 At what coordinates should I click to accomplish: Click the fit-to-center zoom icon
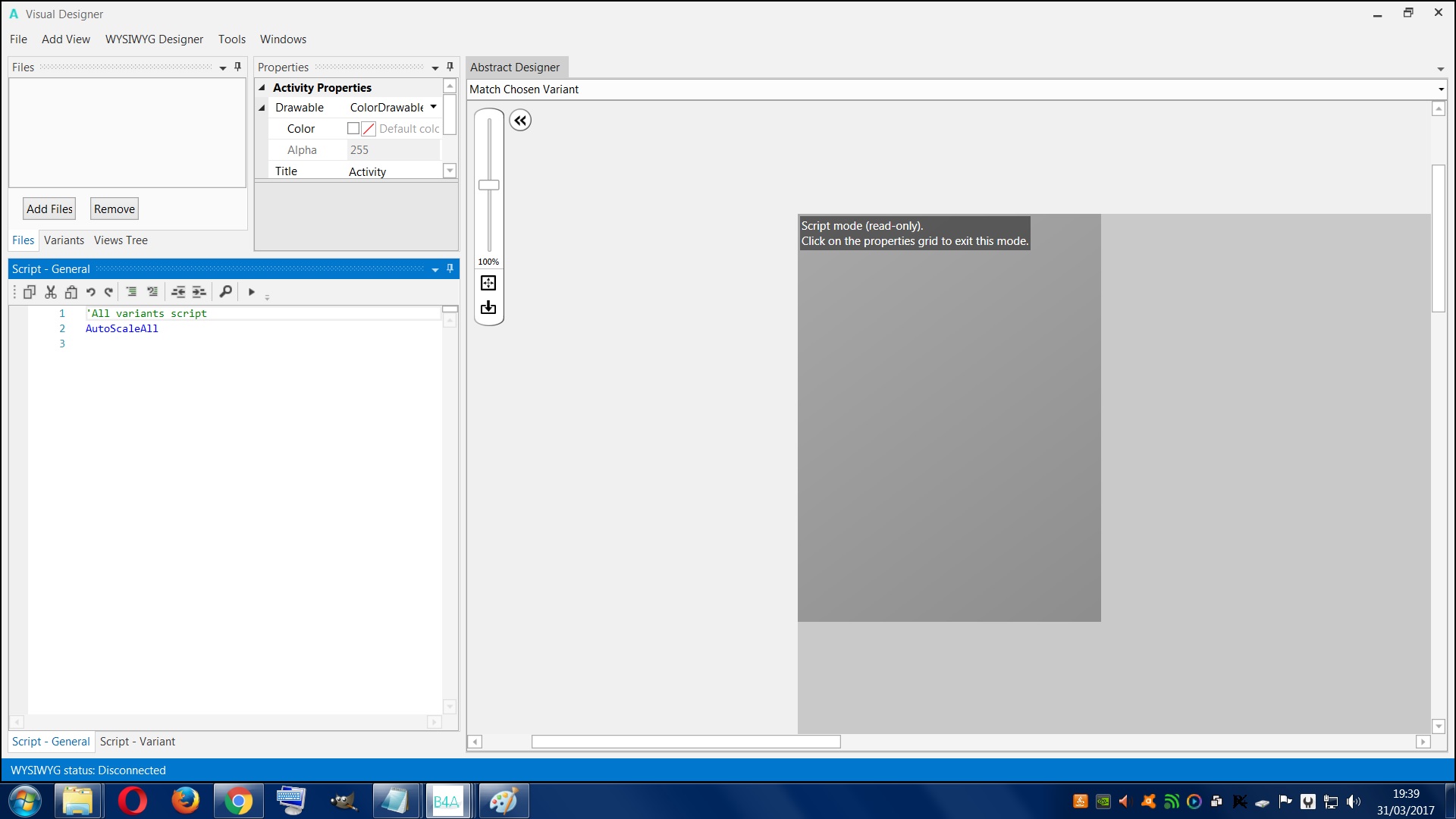tap(488, 283)
